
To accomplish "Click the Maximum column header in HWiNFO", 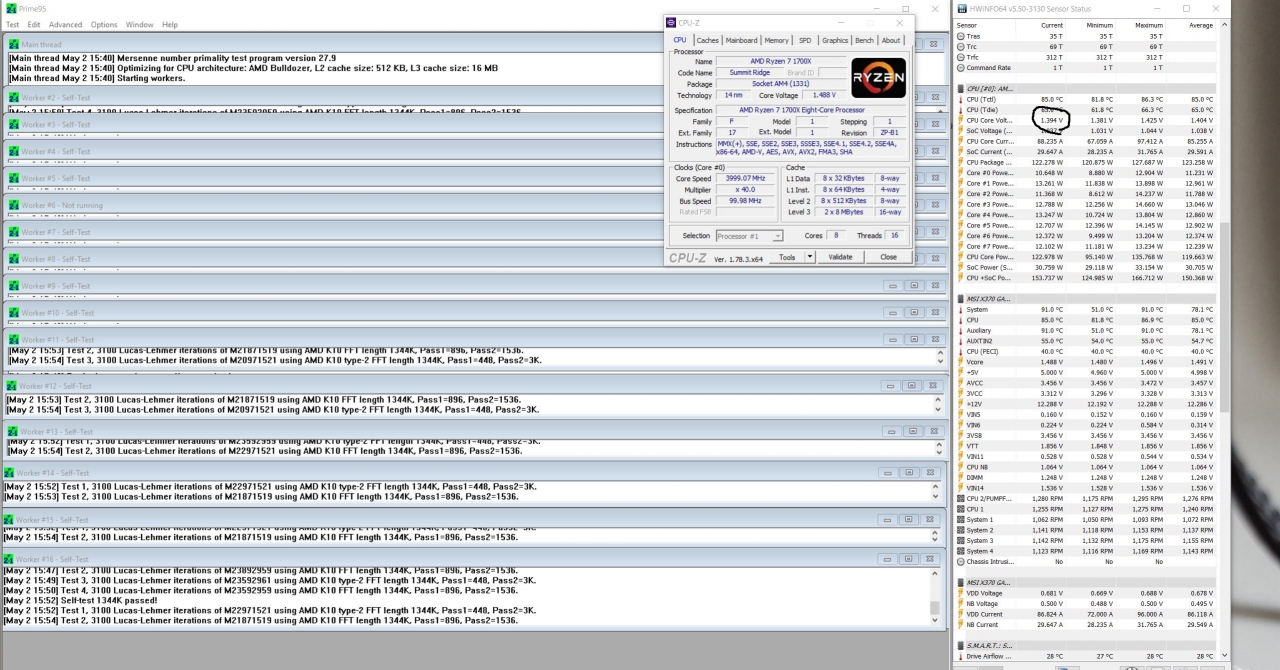I will point(1148,25).
